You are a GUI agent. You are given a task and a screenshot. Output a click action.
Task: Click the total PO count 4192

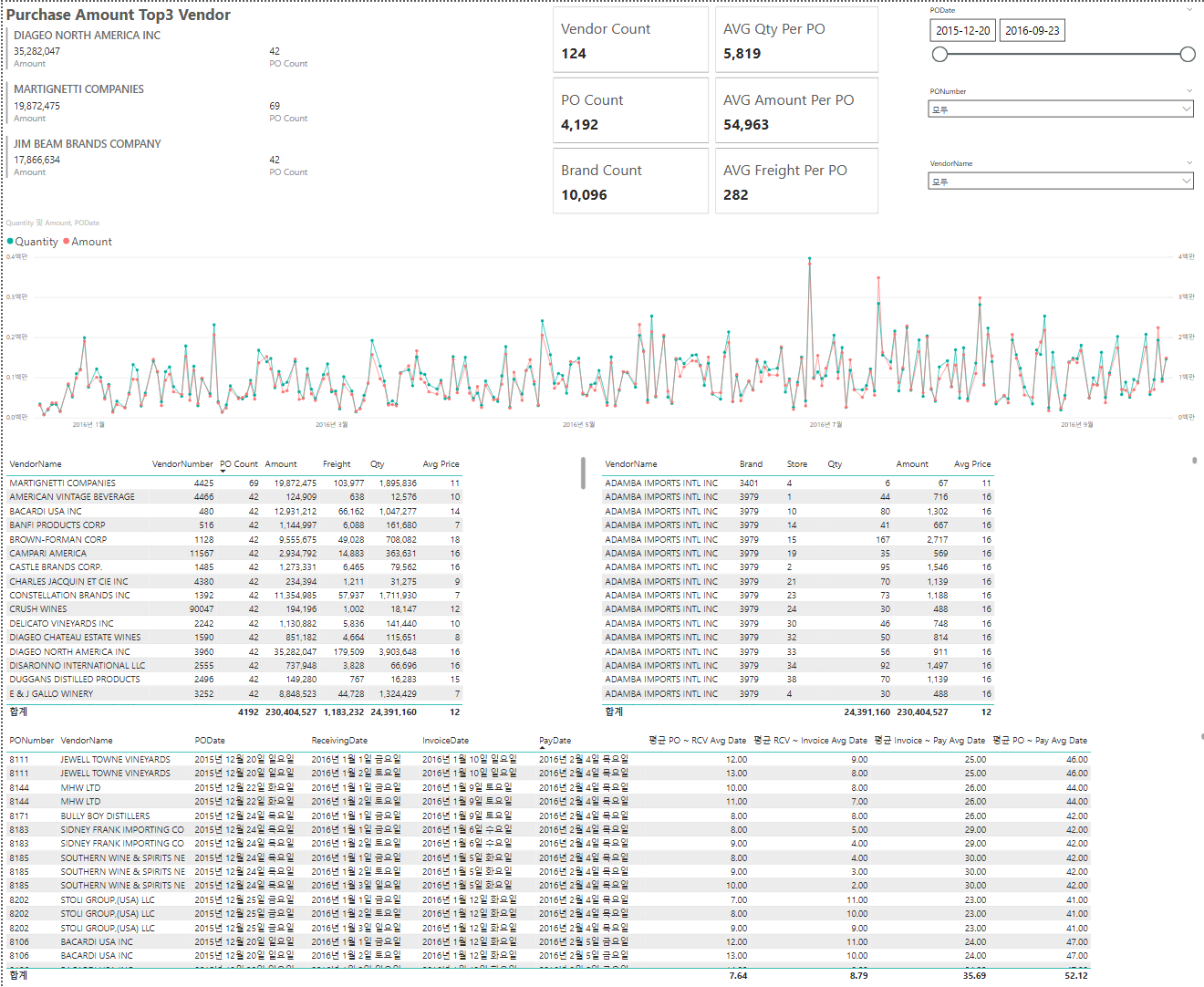(x=248, y=712)
